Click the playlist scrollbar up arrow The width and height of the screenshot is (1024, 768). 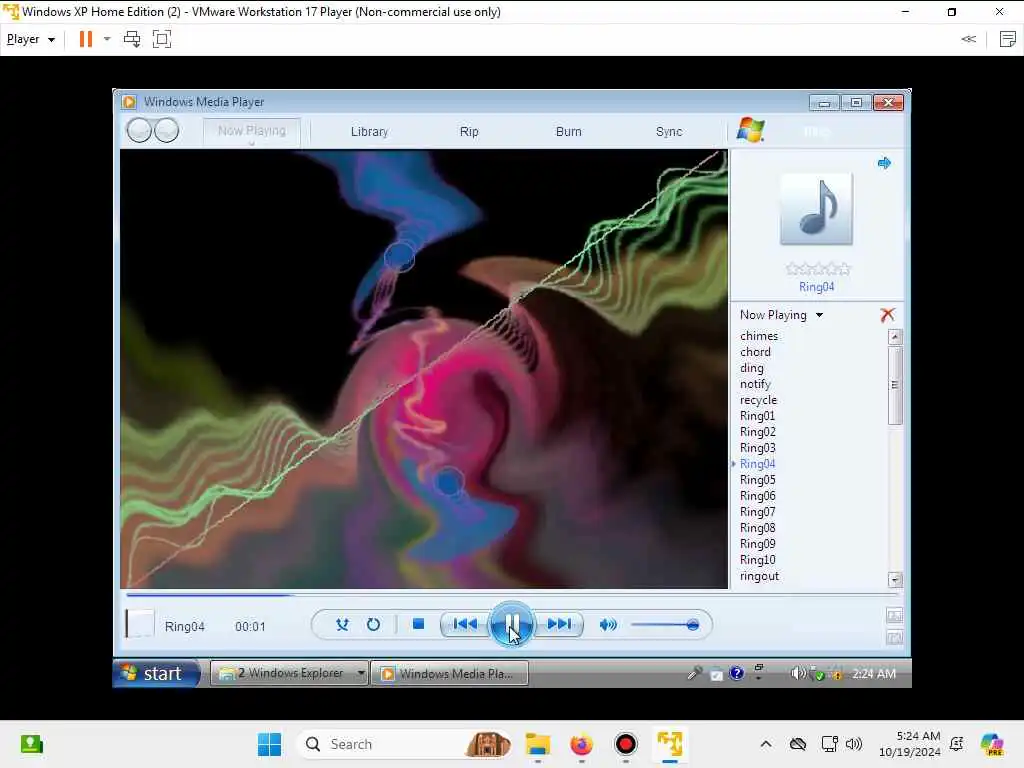click(x=895, y=337)
